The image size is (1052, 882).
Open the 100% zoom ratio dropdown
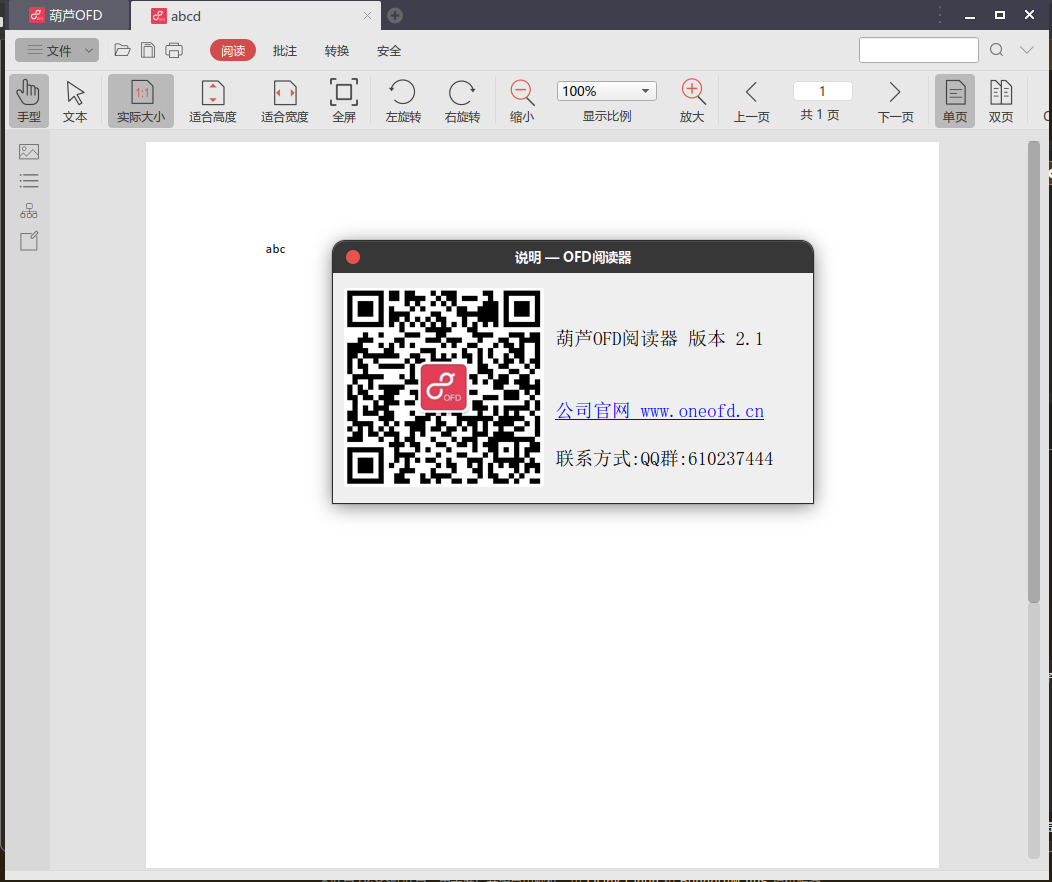coord(607,91)
